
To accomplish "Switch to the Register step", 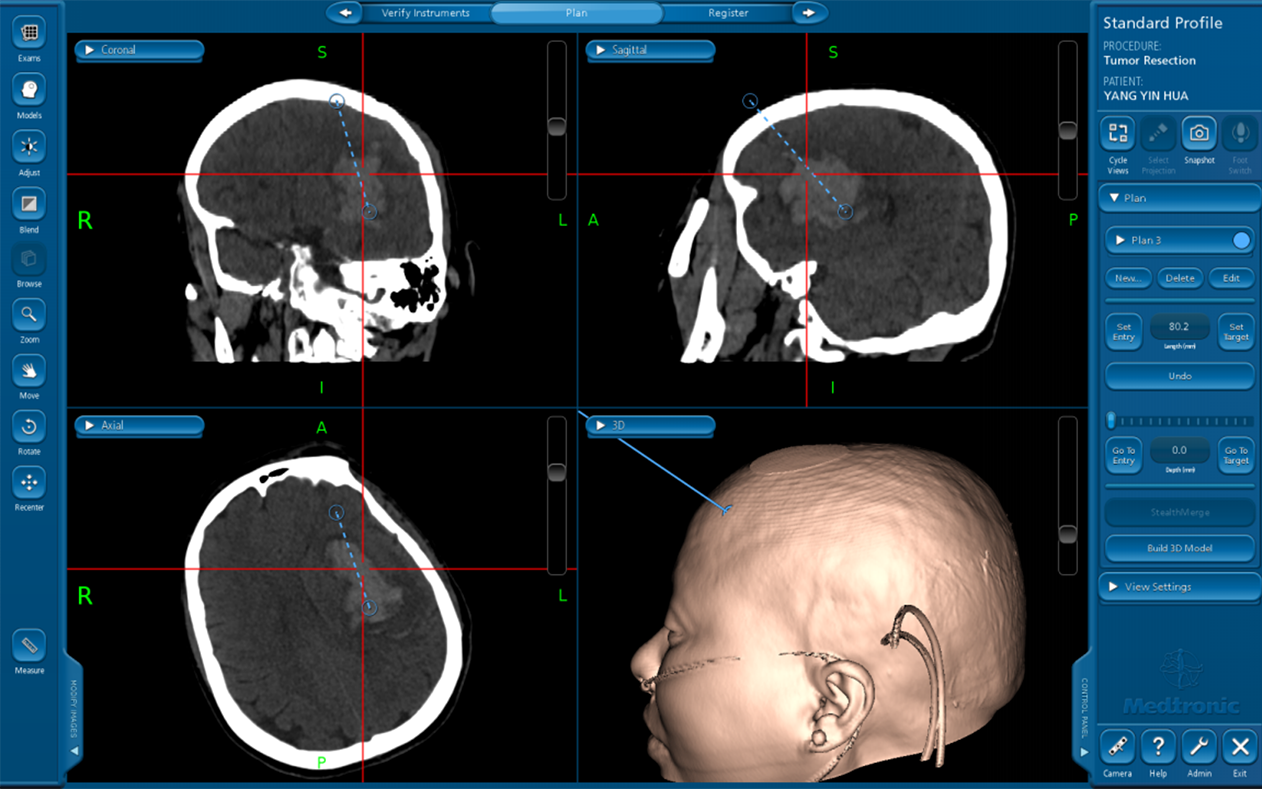I will coord(728,13).
